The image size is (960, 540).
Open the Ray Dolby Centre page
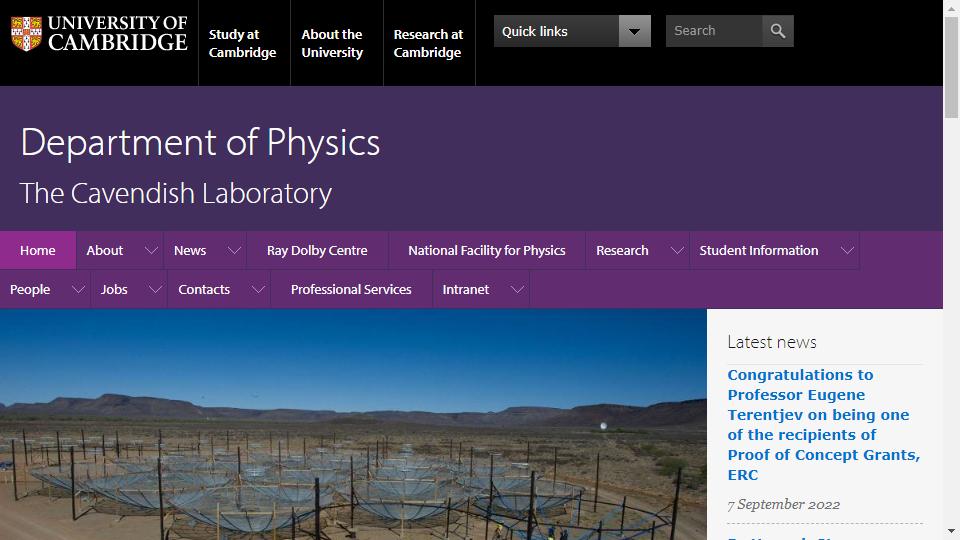click(x=317, y=250)
